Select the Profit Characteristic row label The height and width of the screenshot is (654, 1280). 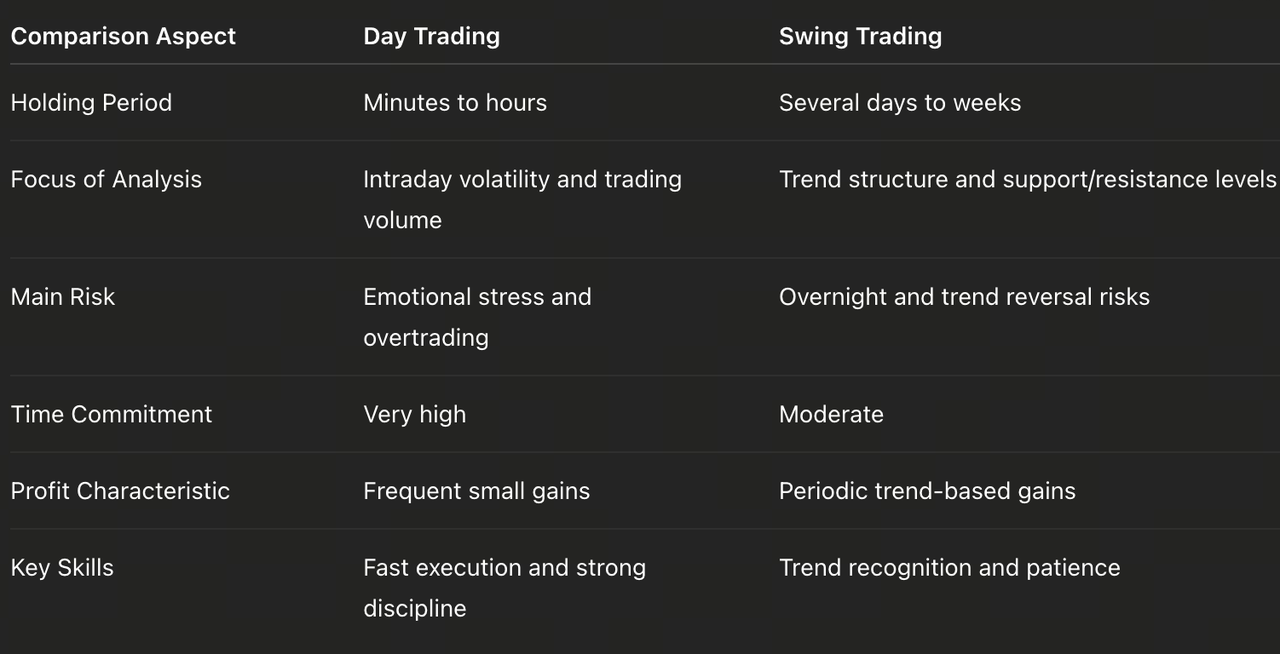(x=120, y=491)
